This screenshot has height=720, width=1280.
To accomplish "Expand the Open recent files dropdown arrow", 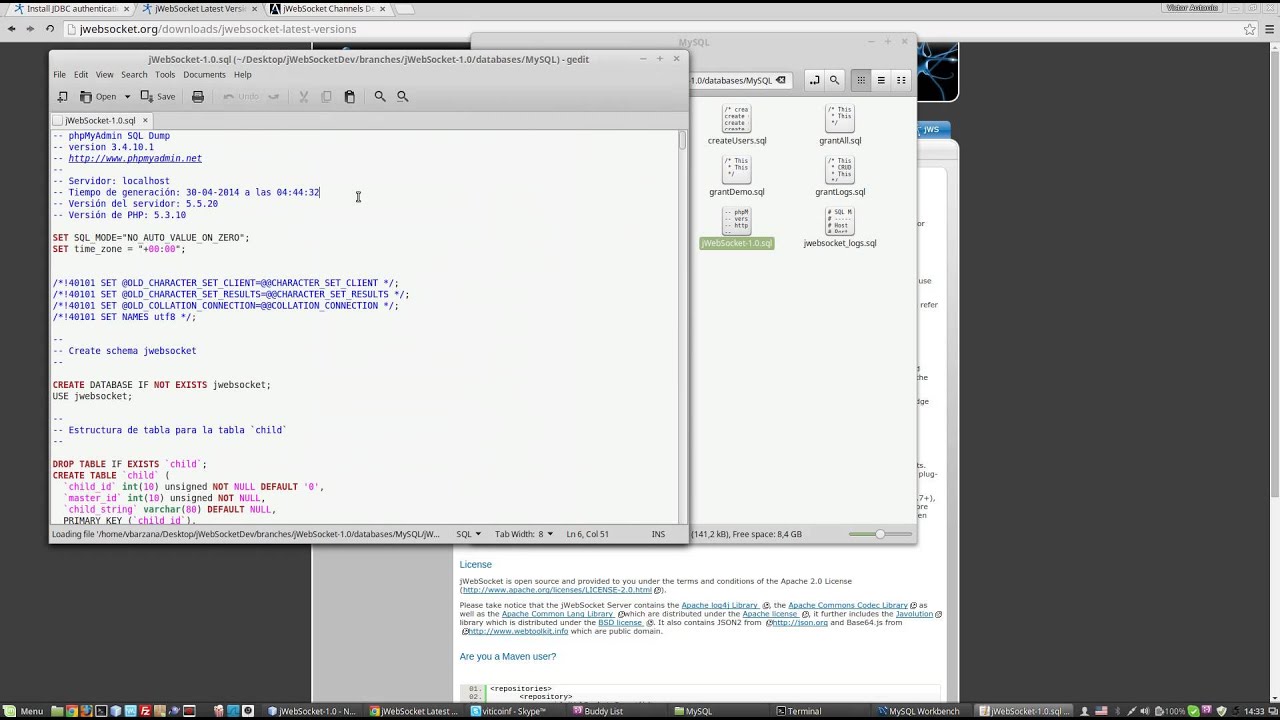I will click(127, 97).
